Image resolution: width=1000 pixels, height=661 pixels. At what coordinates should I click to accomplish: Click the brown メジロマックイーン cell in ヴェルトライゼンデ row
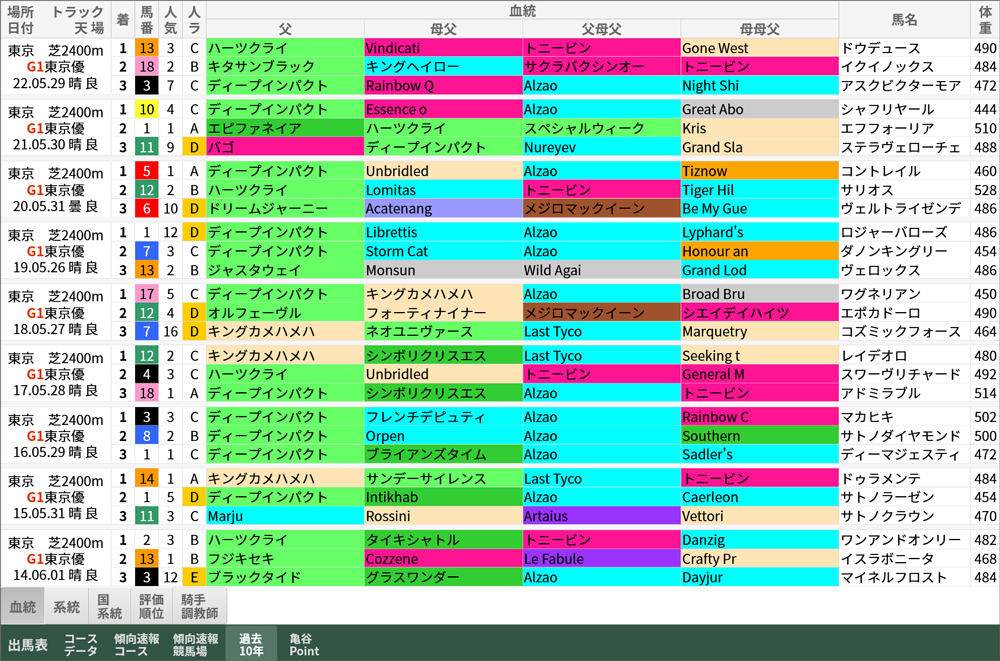click(x=601, y=208)
